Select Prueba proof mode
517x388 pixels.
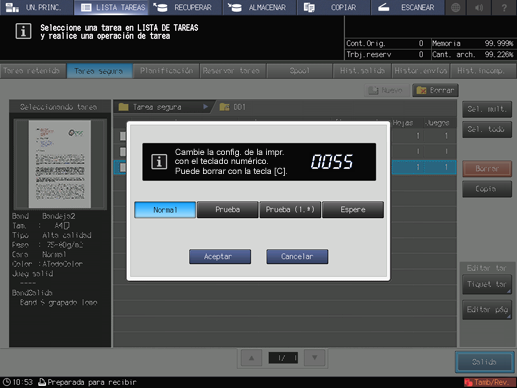click(x=228, y=210)
